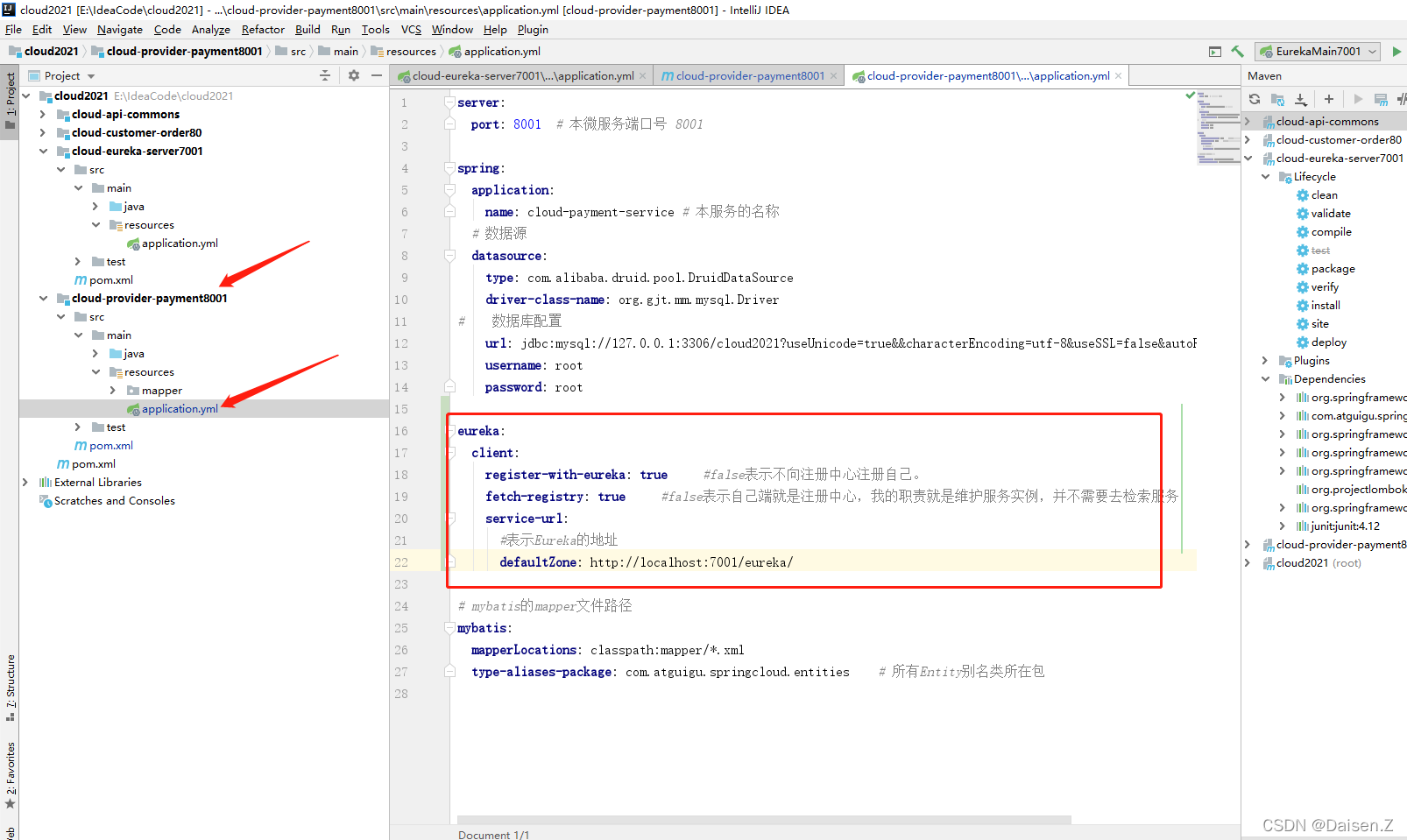This screenshot has height=840, width=1407.
Task: Click the fold marker at line 16
Action: click(x=450, y=431)
